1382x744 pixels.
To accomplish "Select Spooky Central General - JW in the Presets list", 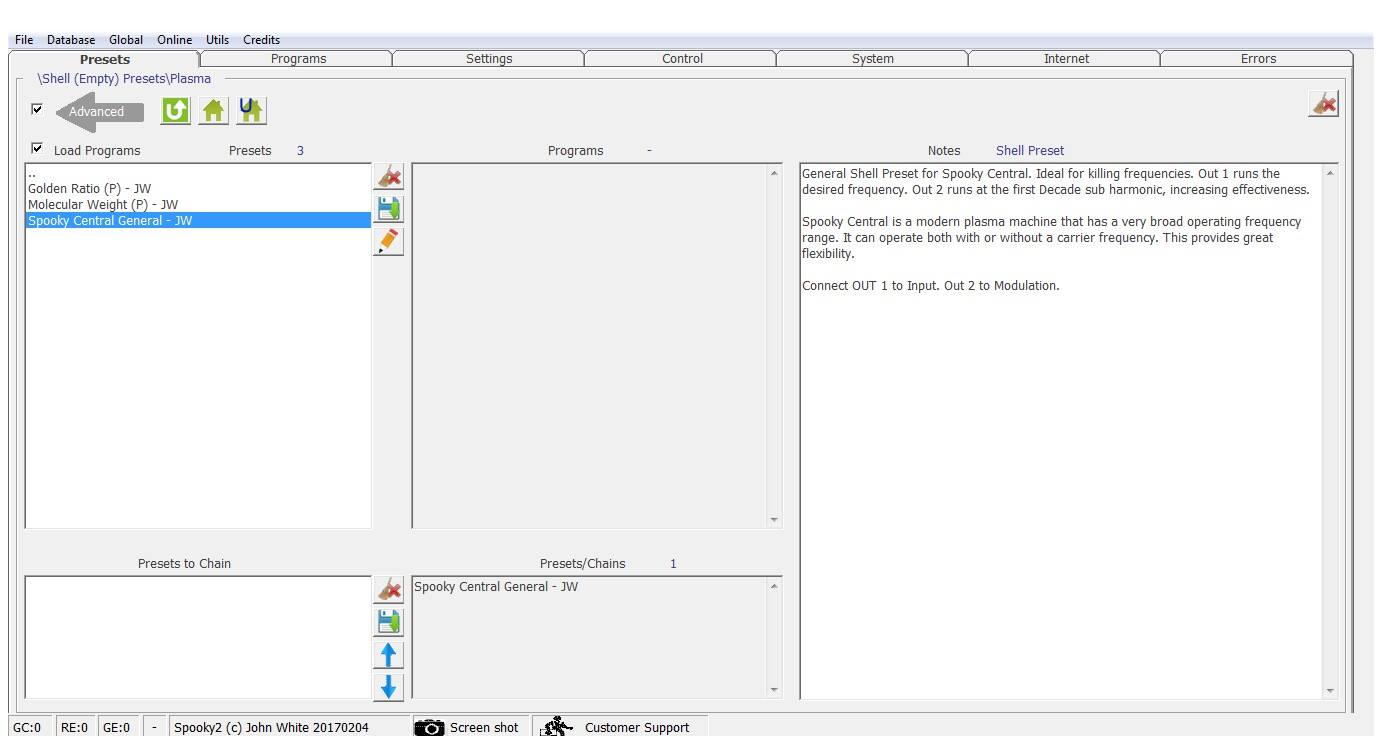I will point(198,220).
